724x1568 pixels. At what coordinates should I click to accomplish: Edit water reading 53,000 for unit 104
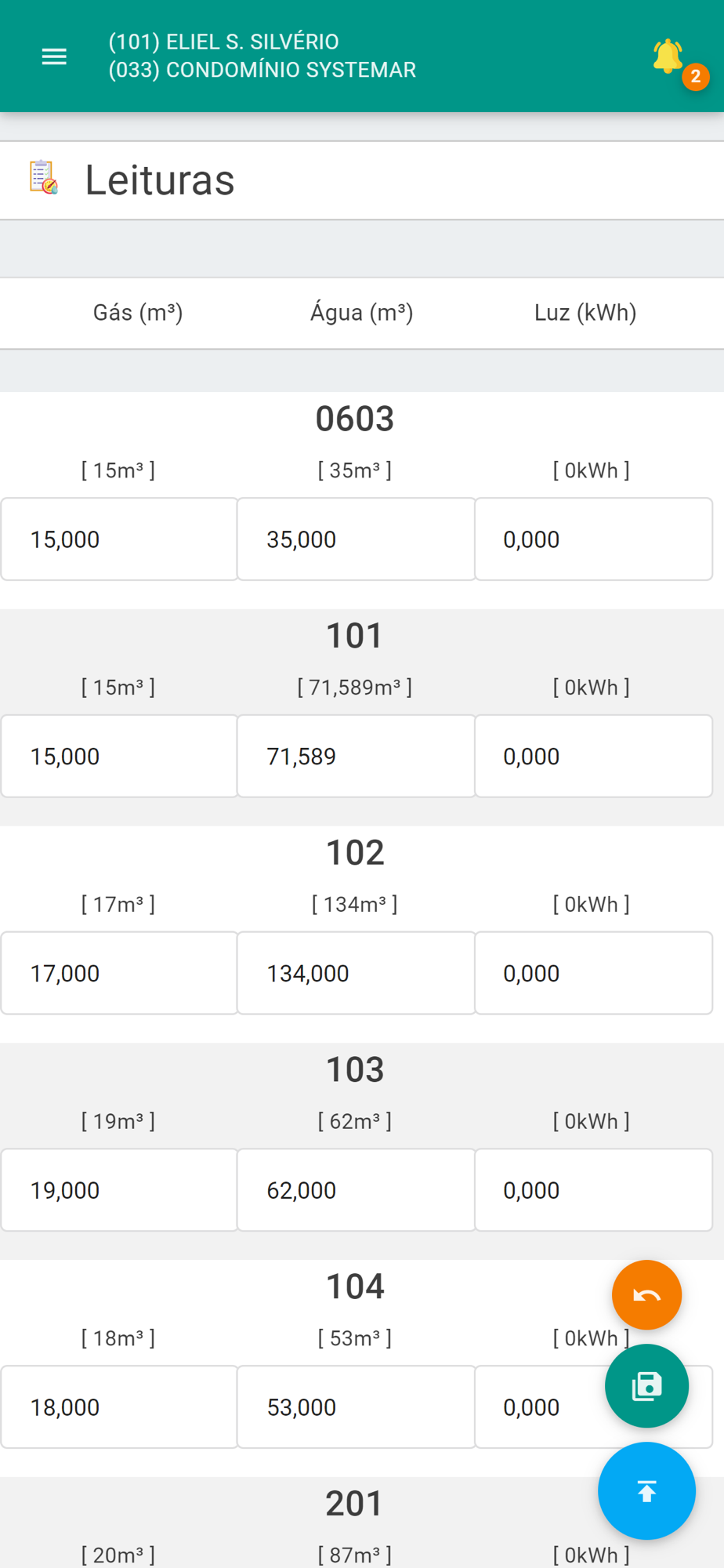tap(357, 1407)
